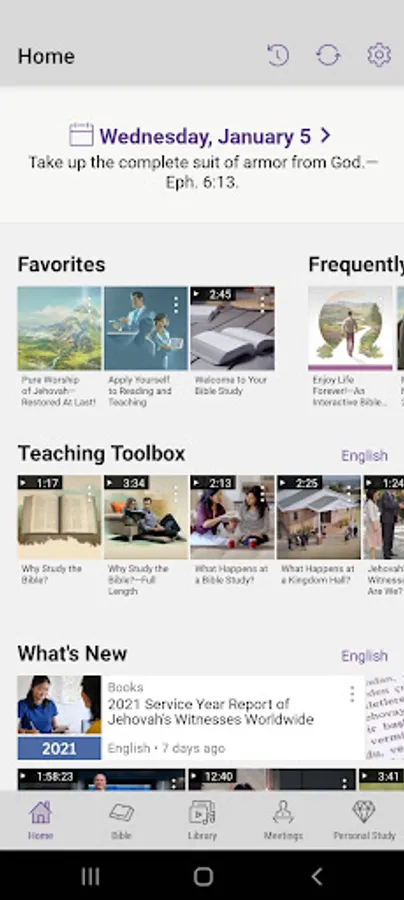This screenshot has width=404, height=900.
Task: Open the Personal Study tab
Action: (364, 821)
